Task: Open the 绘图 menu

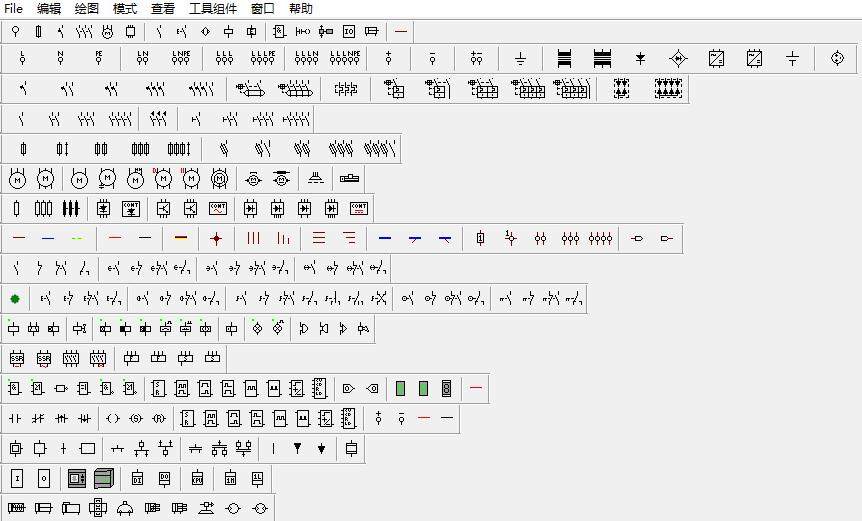Action: click(87, 8)
